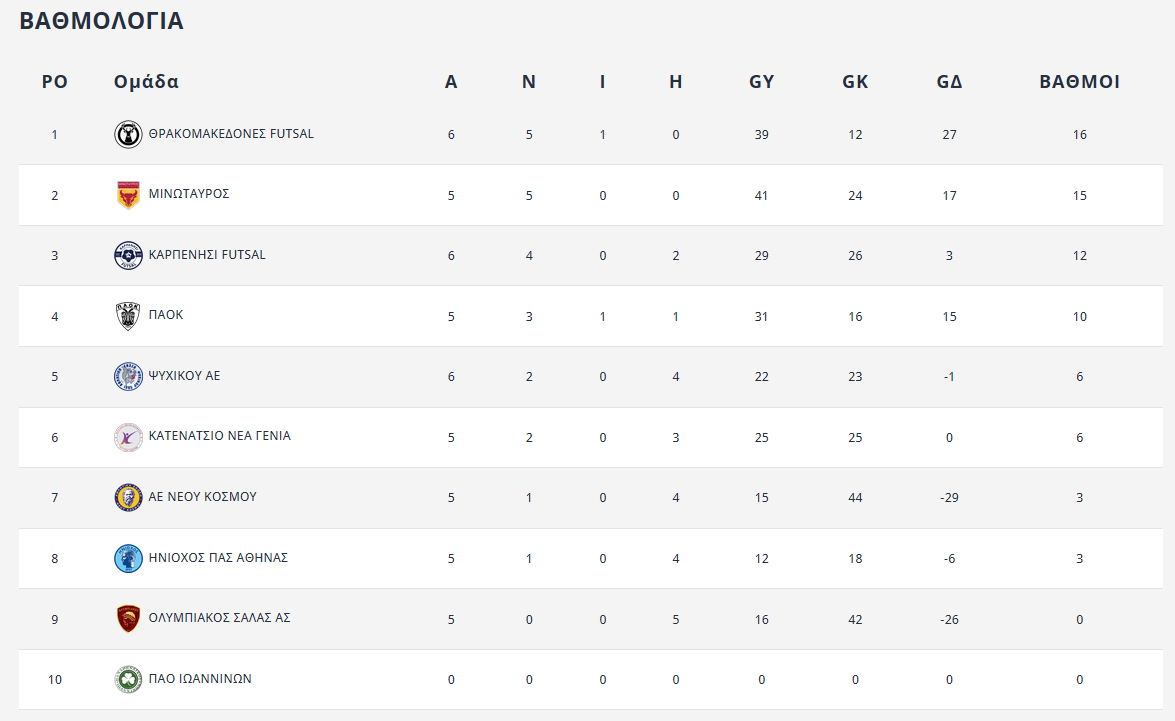Click the ΚΑΤΕΝΑΤΣΙΟ ΝΕΑ ΓΕΝΙΑ logo

[128, 437]
